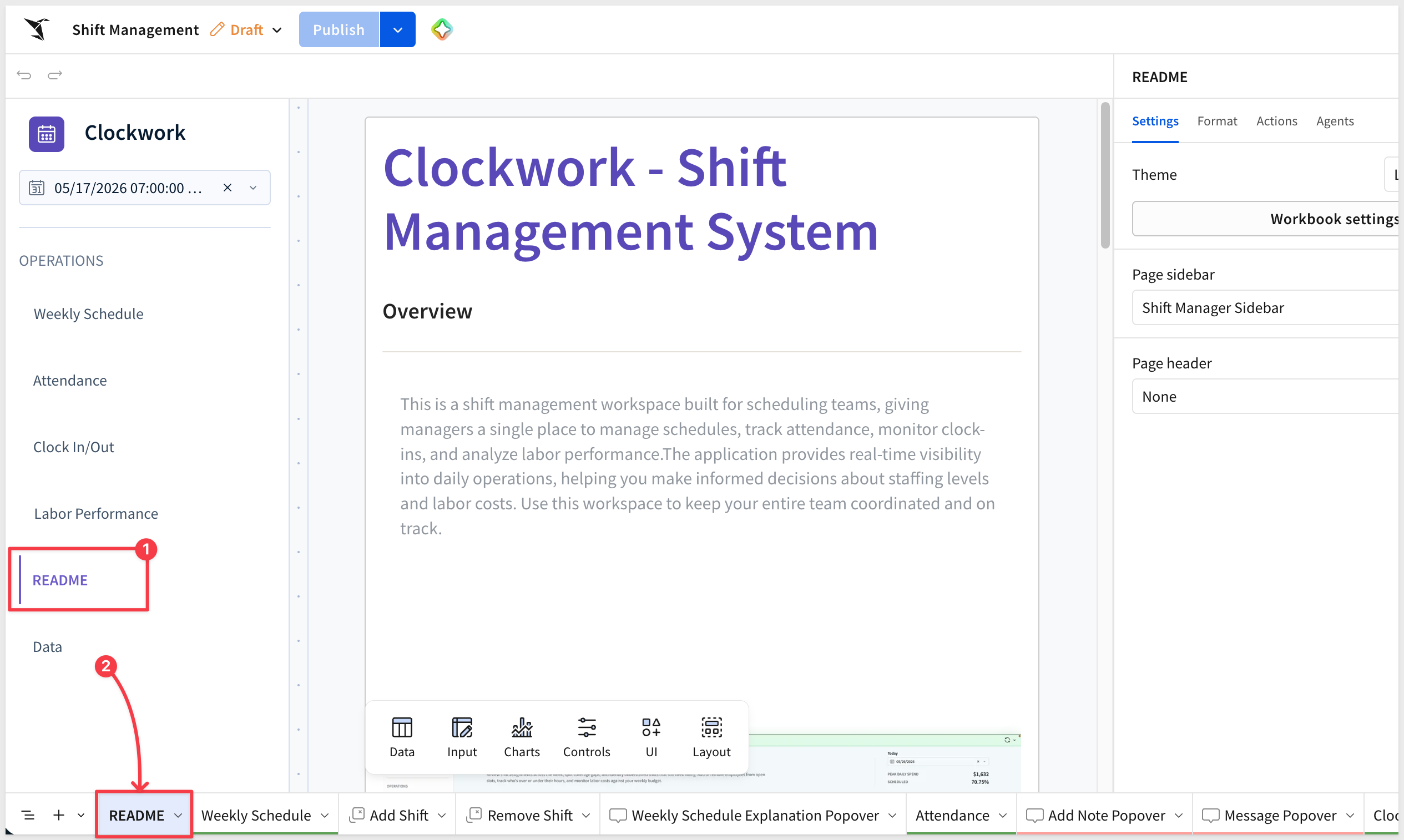The image size is (1404, 840).
Task: Expand the date picker dropdown chevron
Action: coord(253,188)
